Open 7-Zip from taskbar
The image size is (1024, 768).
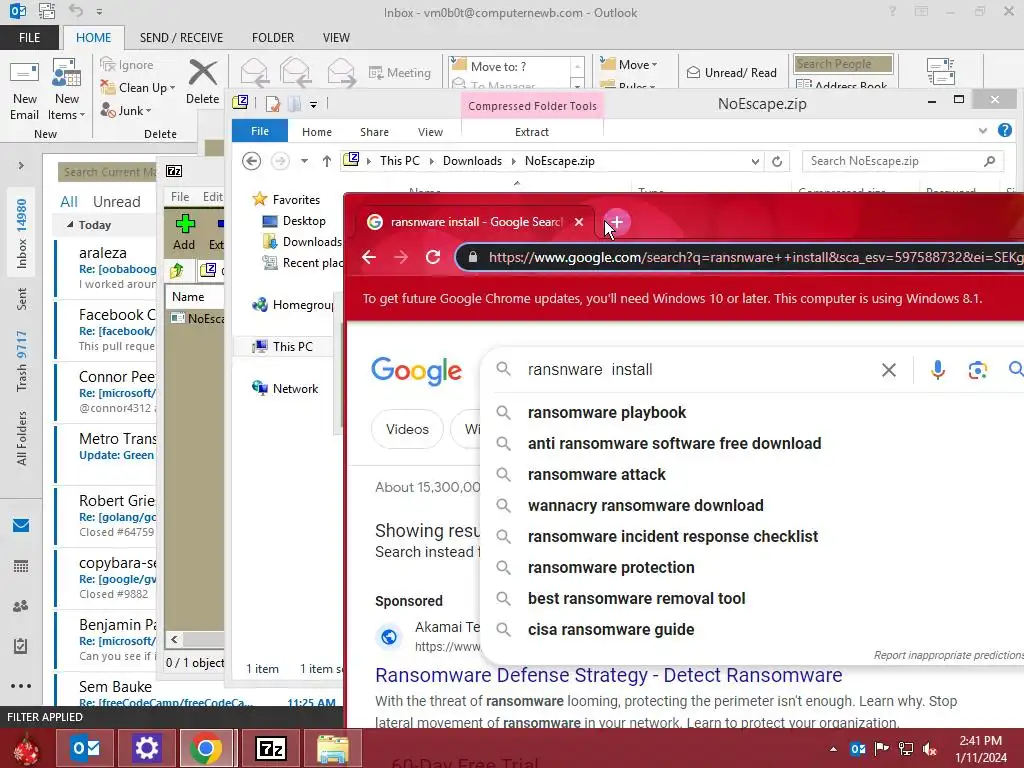tap(270, 748)
